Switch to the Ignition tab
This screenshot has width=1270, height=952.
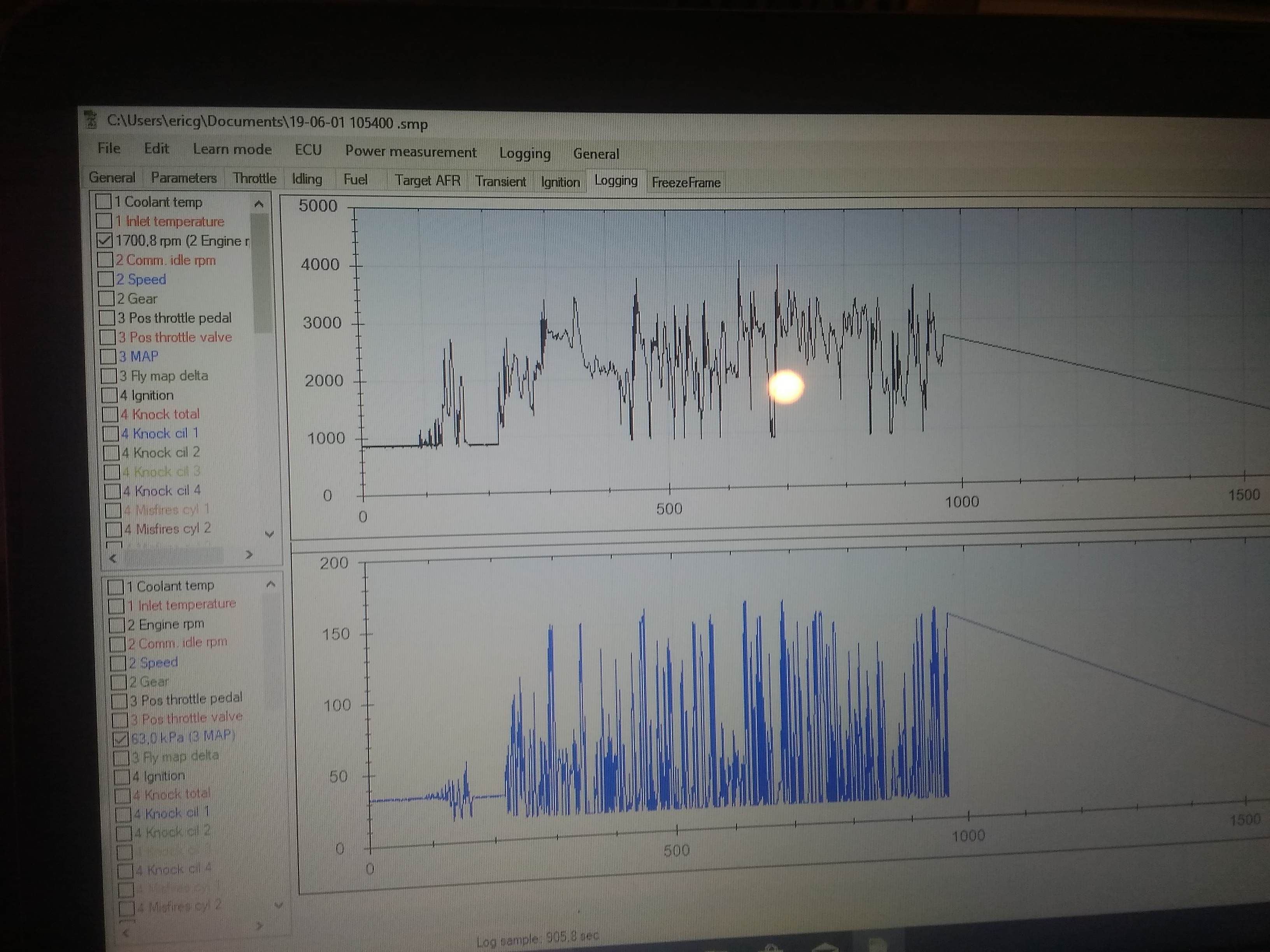560,182
